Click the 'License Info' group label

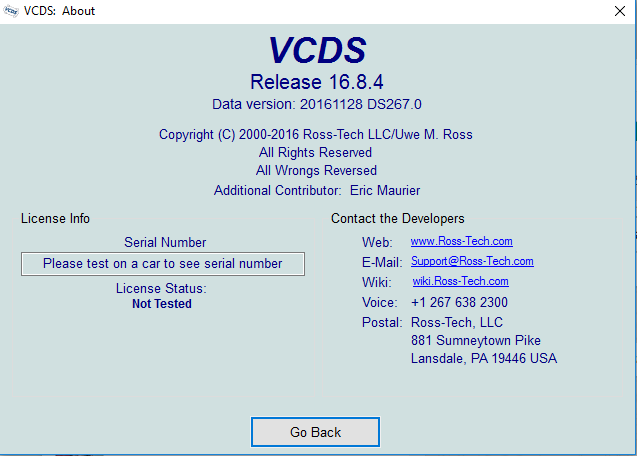(x=55, y=218)
